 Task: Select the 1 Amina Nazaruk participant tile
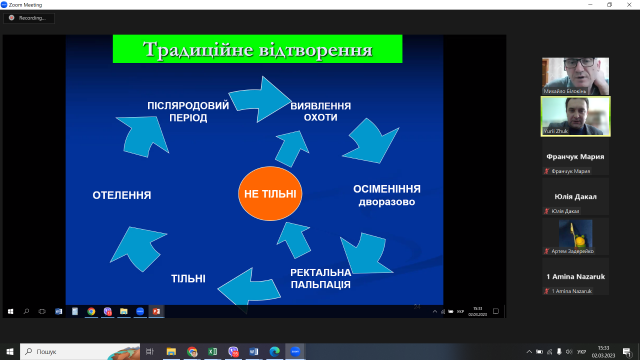click(x=575, y=277)
